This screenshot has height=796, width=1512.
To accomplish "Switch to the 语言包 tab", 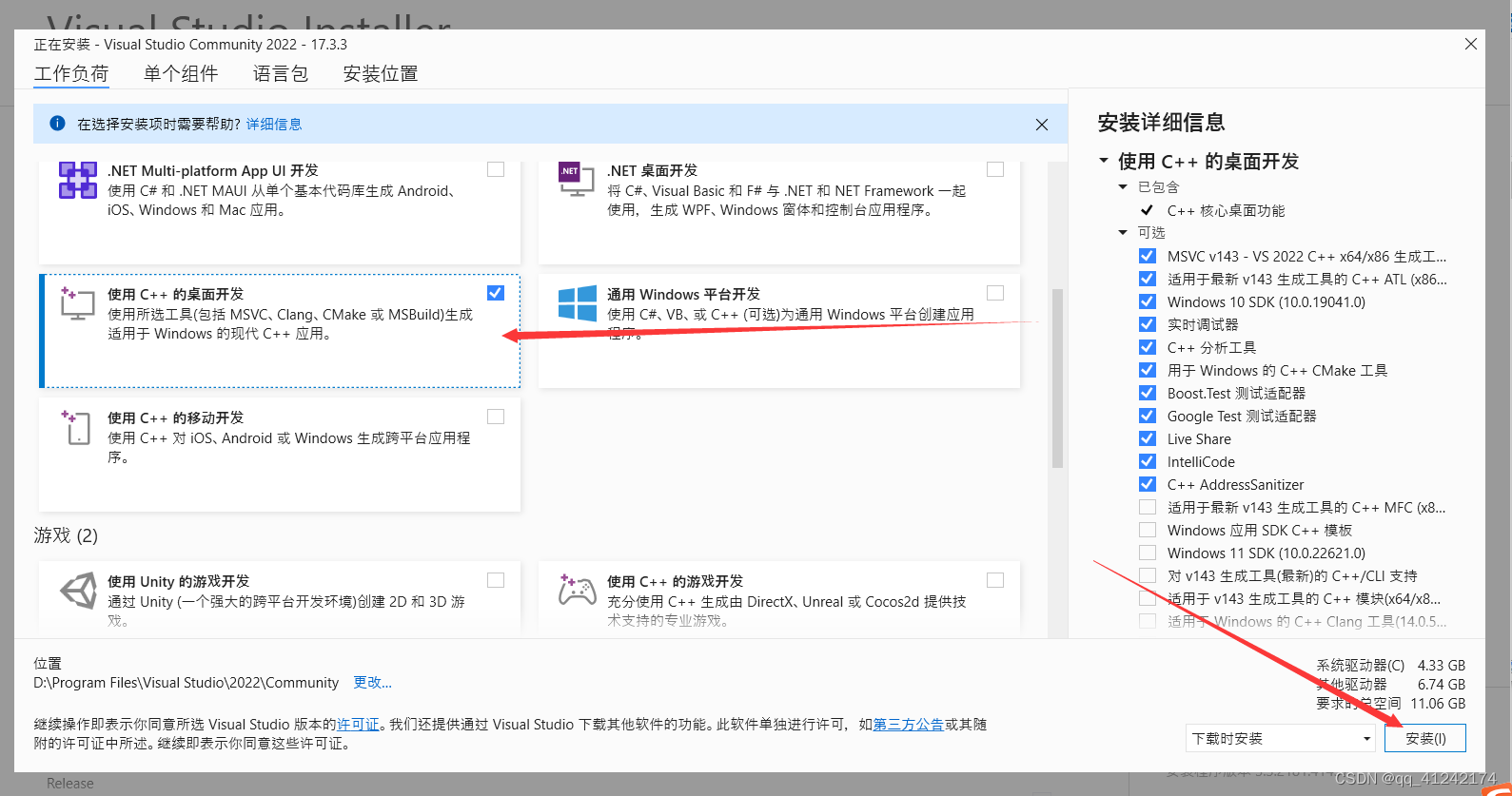I will point(281,73).
